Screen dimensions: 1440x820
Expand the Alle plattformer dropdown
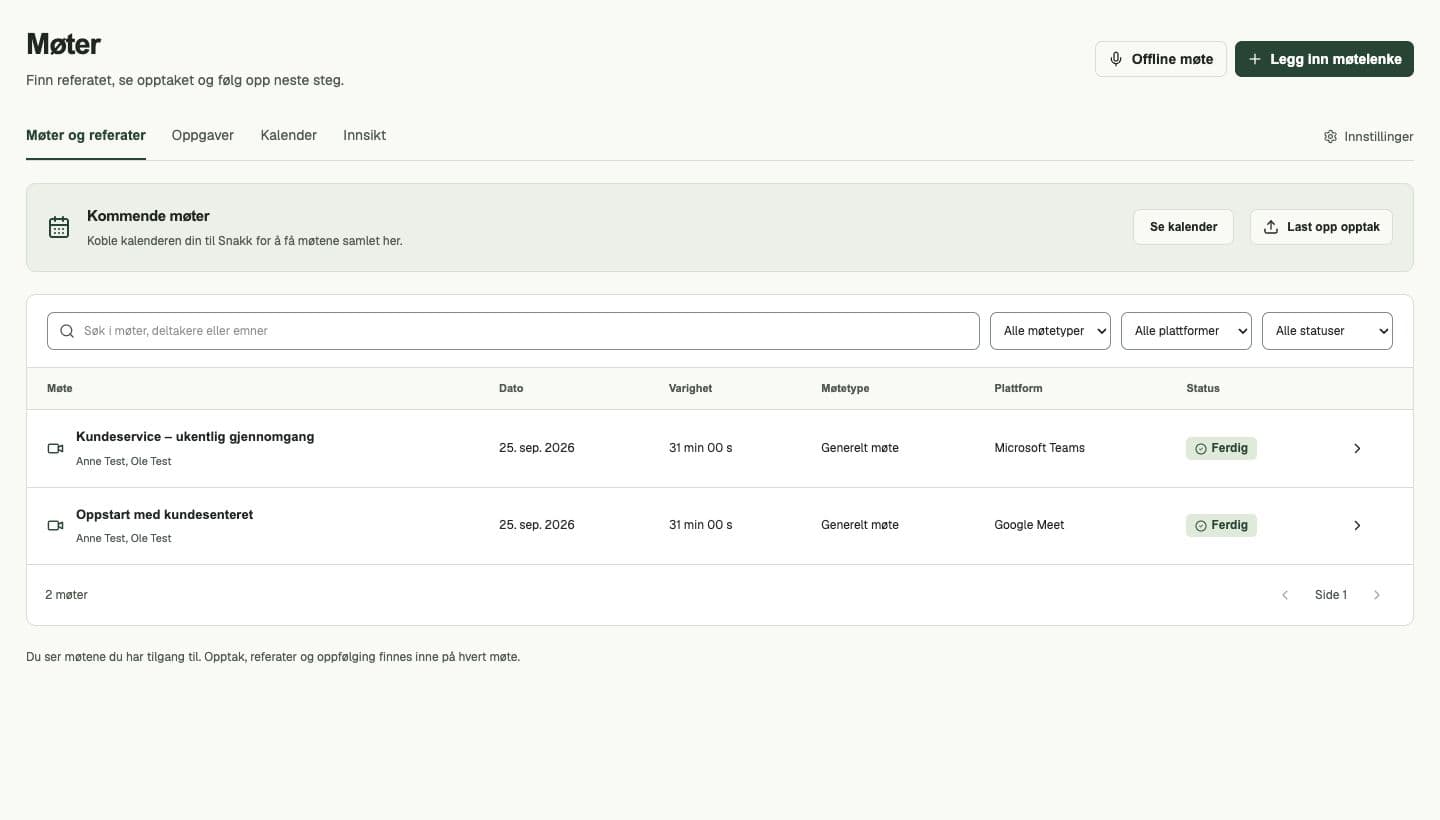coord(1186,331)
